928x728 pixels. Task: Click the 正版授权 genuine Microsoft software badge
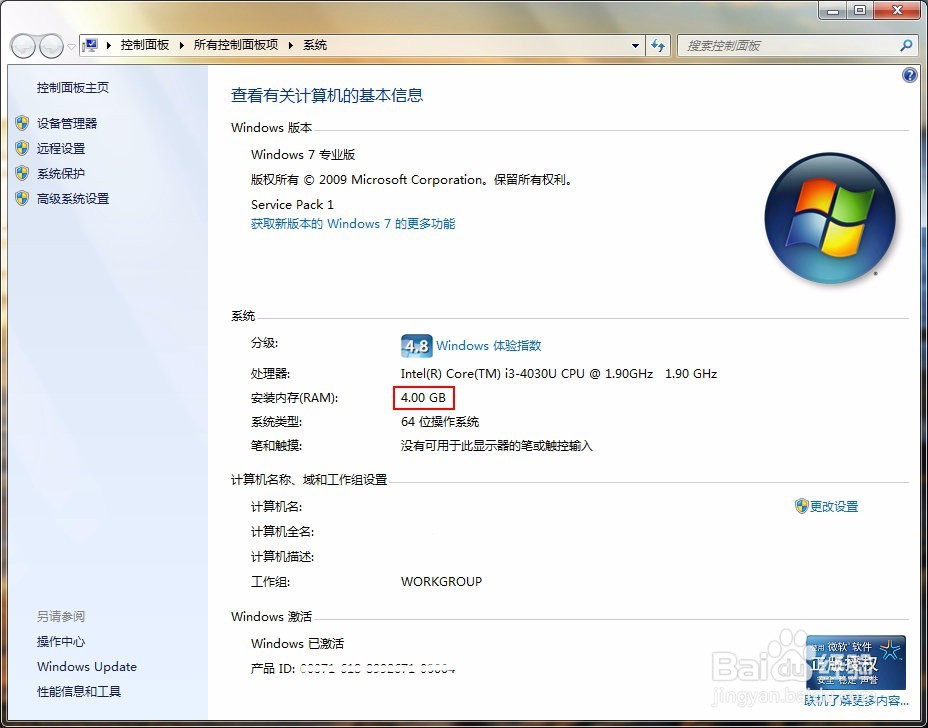(856, 663)
